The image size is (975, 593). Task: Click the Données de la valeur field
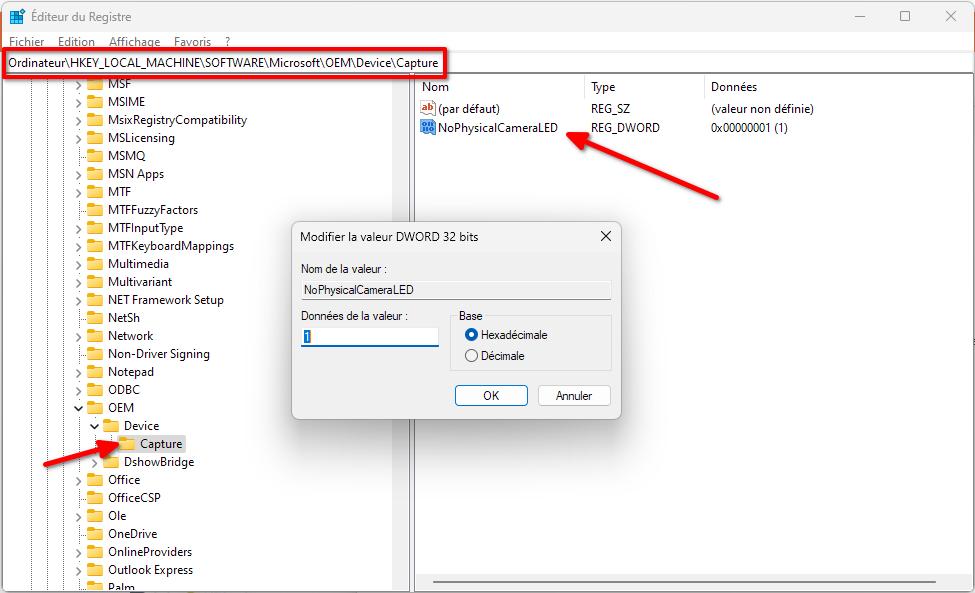[x=370, y=336]
